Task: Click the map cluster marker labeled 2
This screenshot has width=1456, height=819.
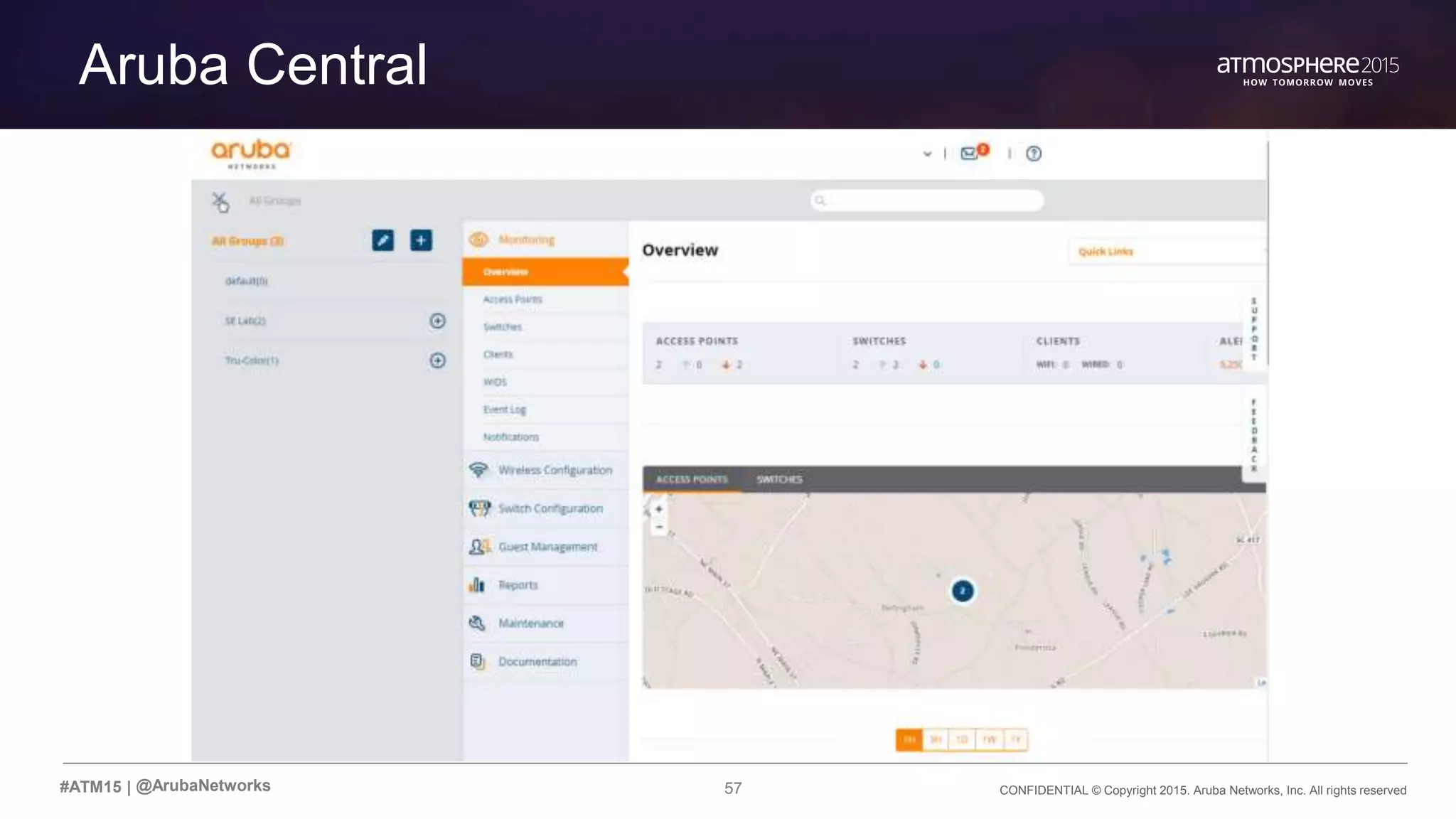Action: coord(963,591)
